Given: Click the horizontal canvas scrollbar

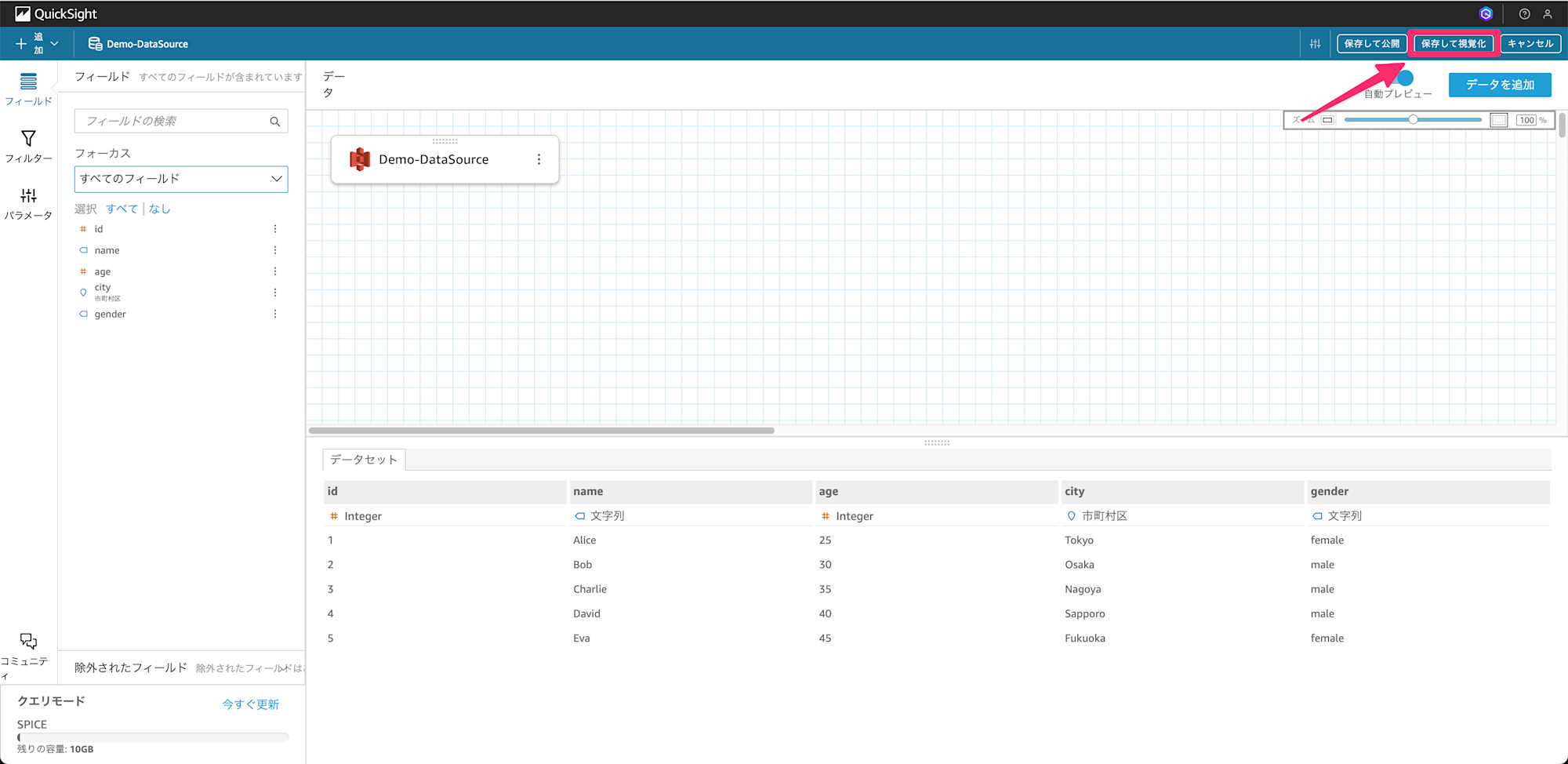Looking at the screenshot, I should 541,431.
